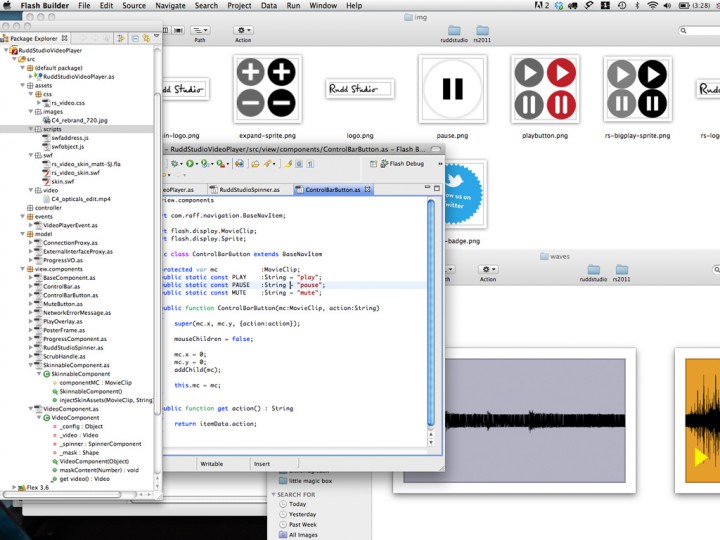
Task: Click the External Tools icon with red toolbox
Action: 221,163
